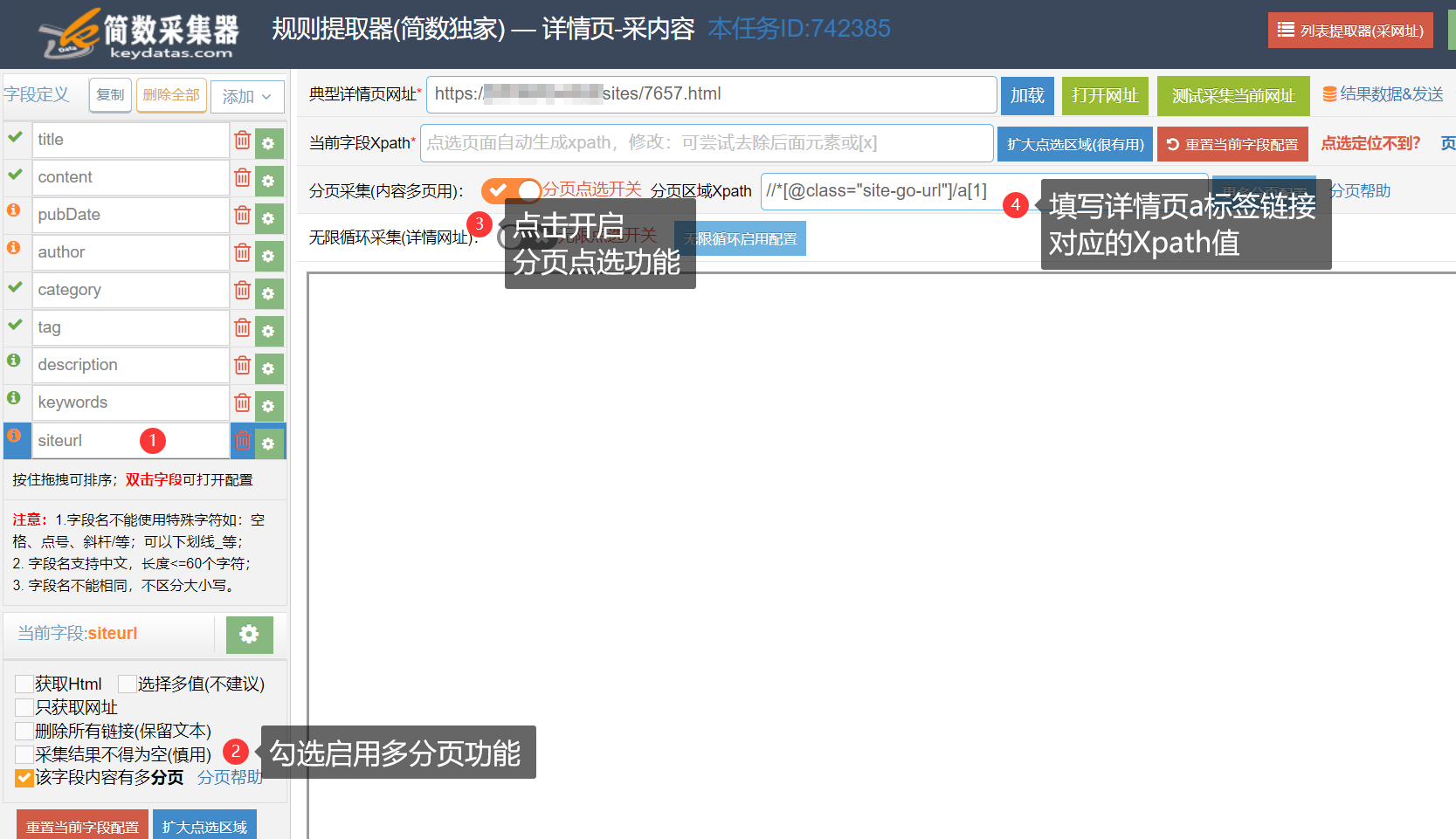
Task: Check 删除所有链接(保留文本) checkbox
Action: pos(24,731)
